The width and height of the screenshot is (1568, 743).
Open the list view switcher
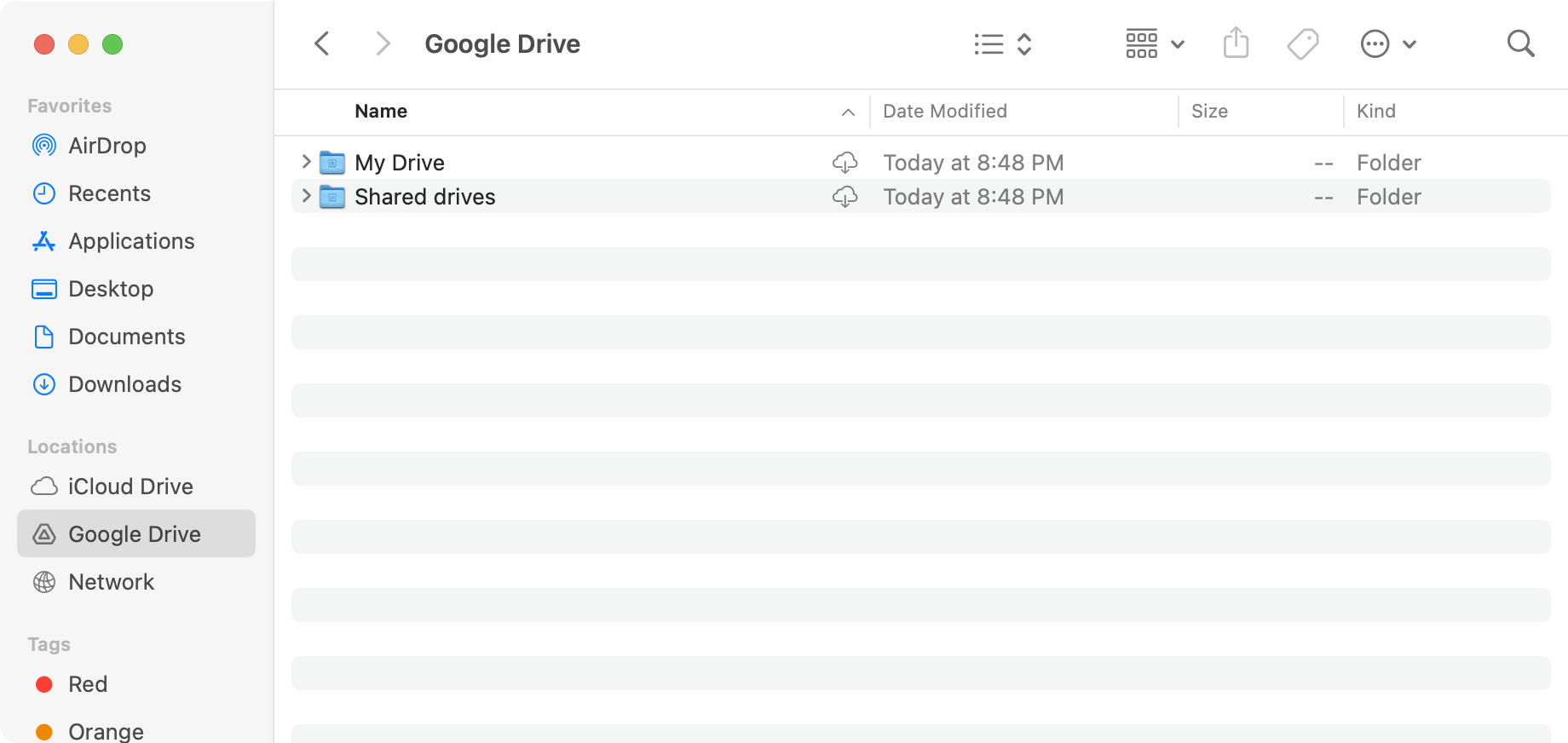pyautogui.click(x=1003, y=43)
